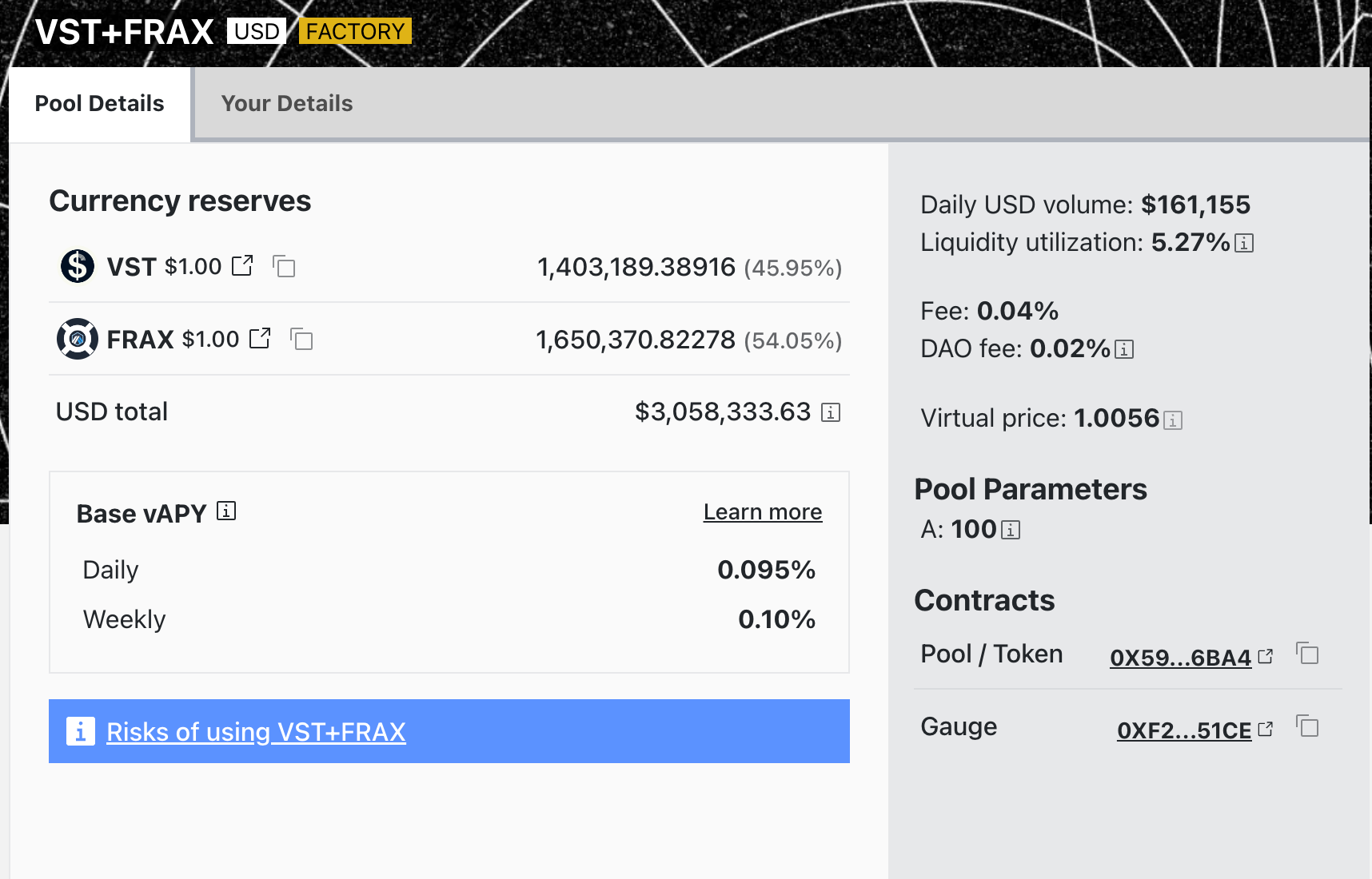Screen dimensions: 1372x879
Task: Show Base vAPY info tooltip icon
Action: (x=226, y=511)
